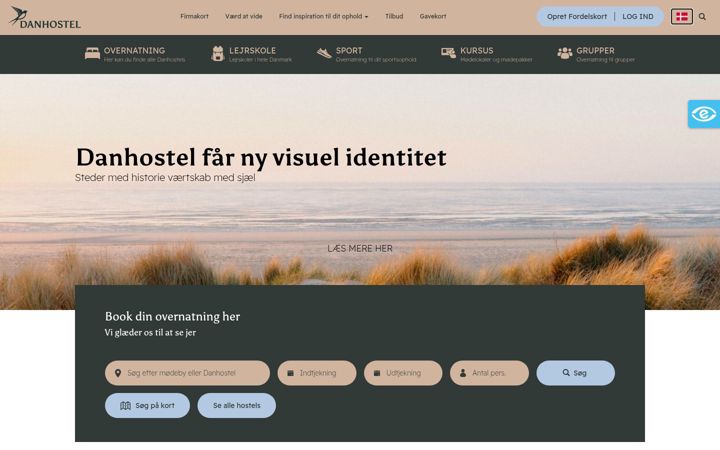This screenshot has width=720, height=450.
Task: Click the headline Danhostel får ny visuel identitet
Action: click(x=261, y=157)
